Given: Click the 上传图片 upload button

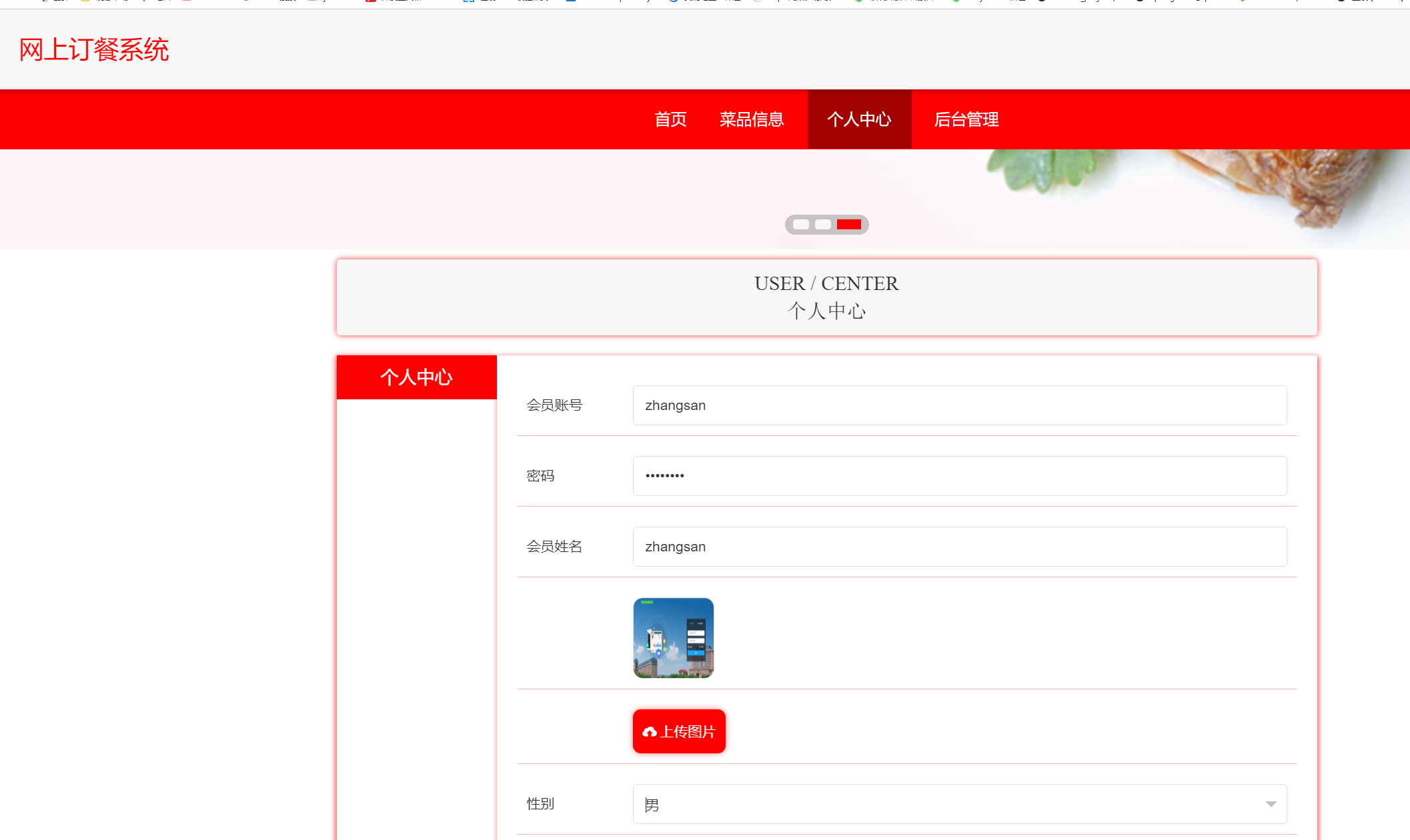Looking at the screenshot, I should pos(678,731).
